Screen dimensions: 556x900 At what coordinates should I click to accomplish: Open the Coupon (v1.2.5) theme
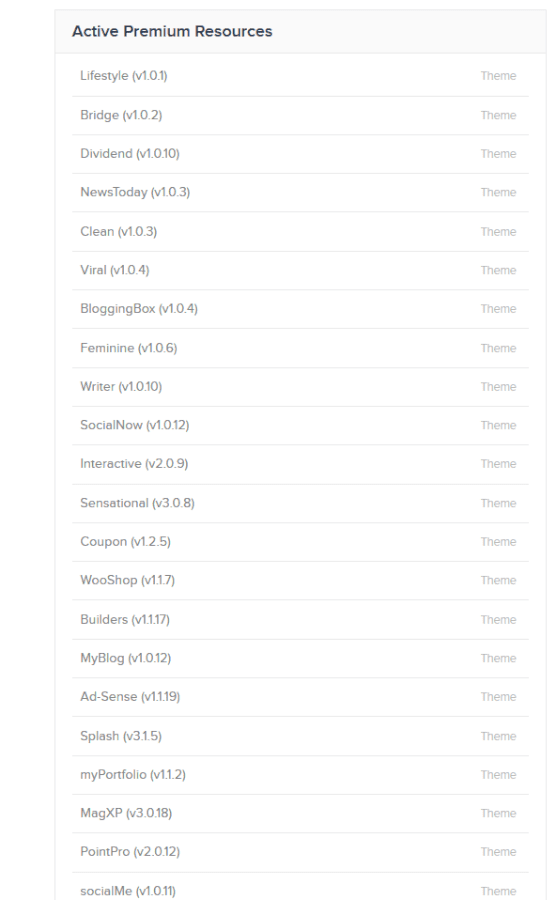(x=300, y=542)
